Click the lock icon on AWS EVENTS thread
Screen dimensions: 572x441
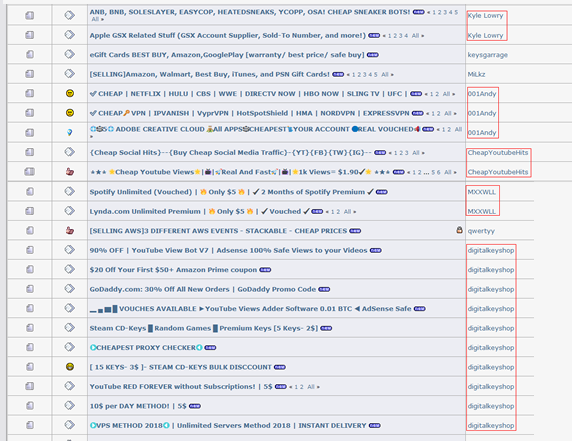coord(459,230)
